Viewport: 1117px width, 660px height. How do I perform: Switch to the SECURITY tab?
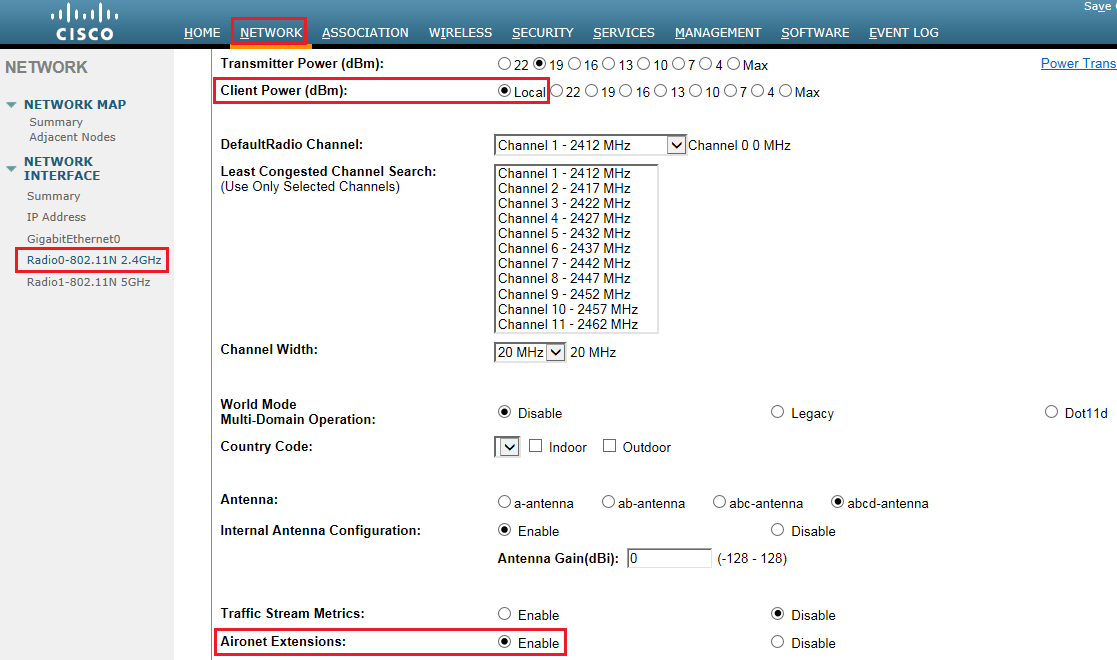543,32
